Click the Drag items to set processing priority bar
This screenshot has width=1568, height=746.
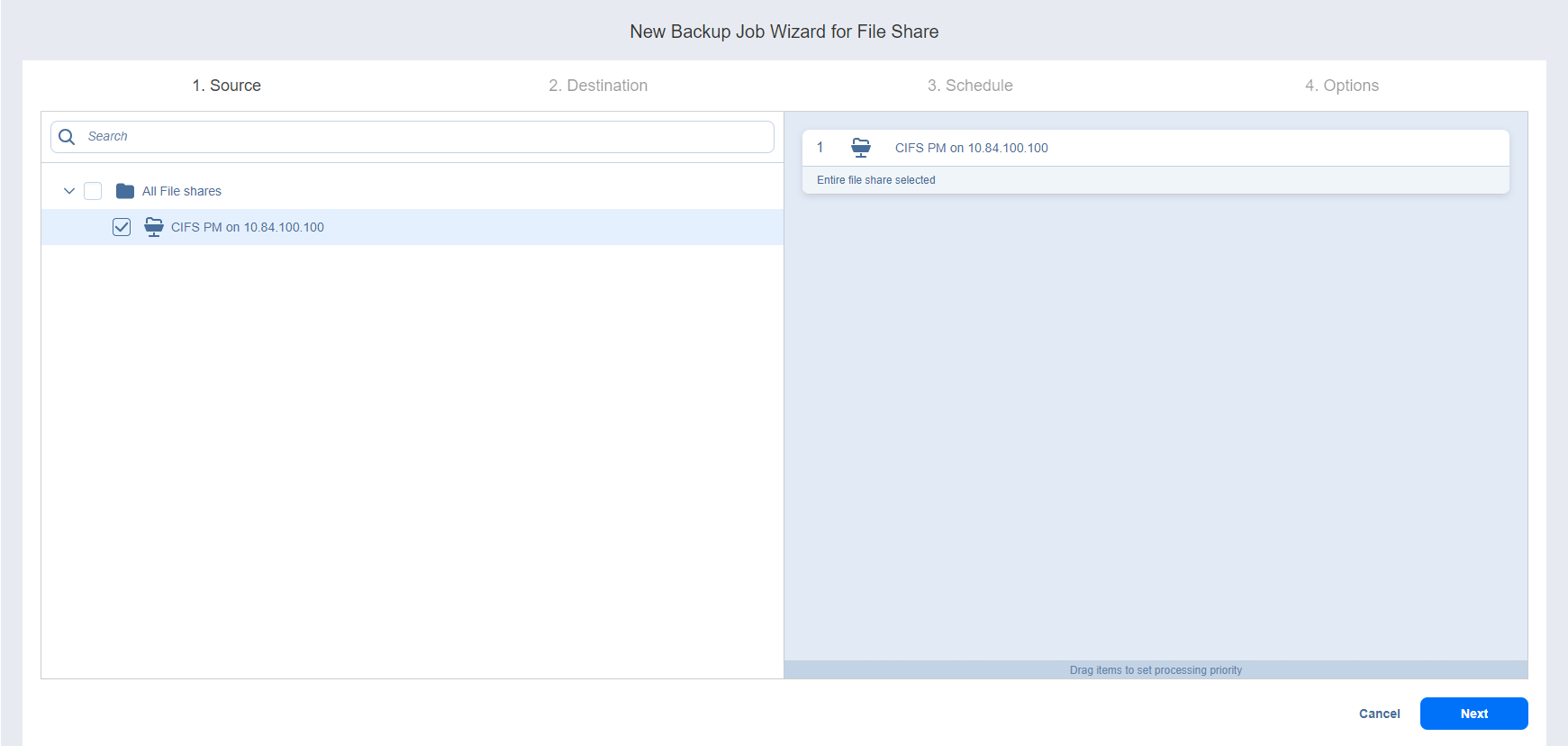[1156, 670]
